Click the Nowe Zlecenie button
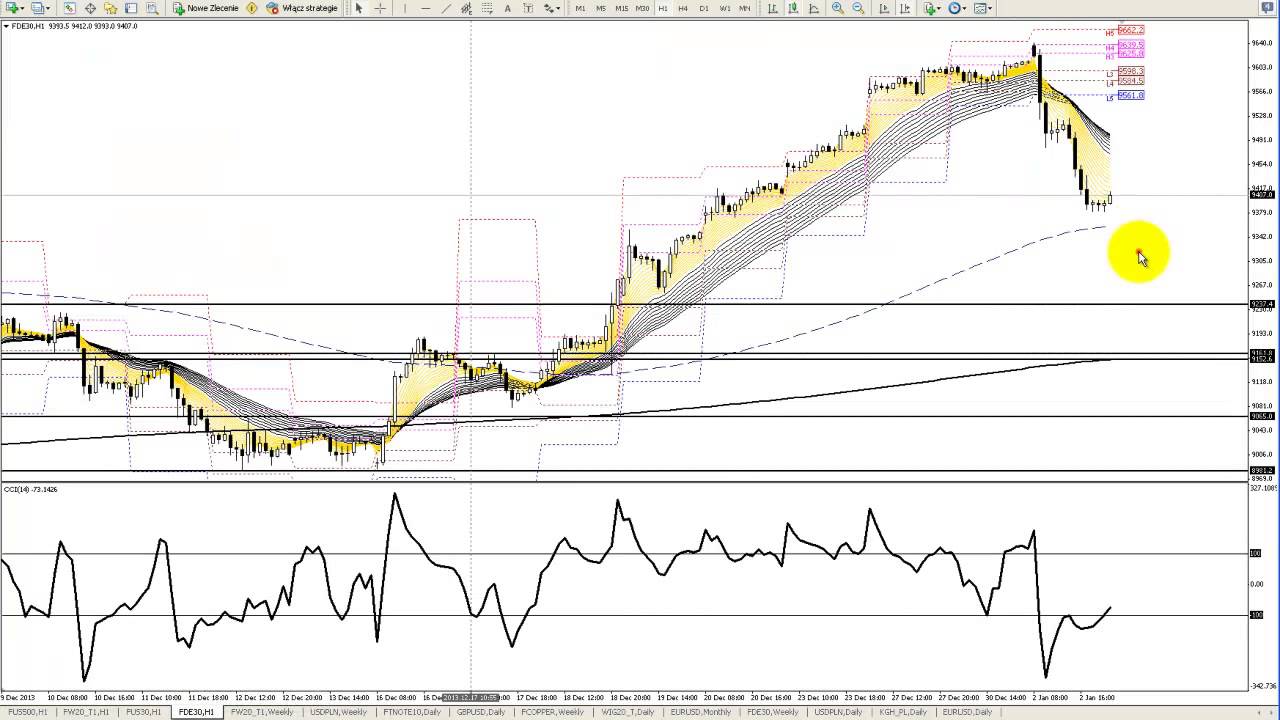 point(206,8)
